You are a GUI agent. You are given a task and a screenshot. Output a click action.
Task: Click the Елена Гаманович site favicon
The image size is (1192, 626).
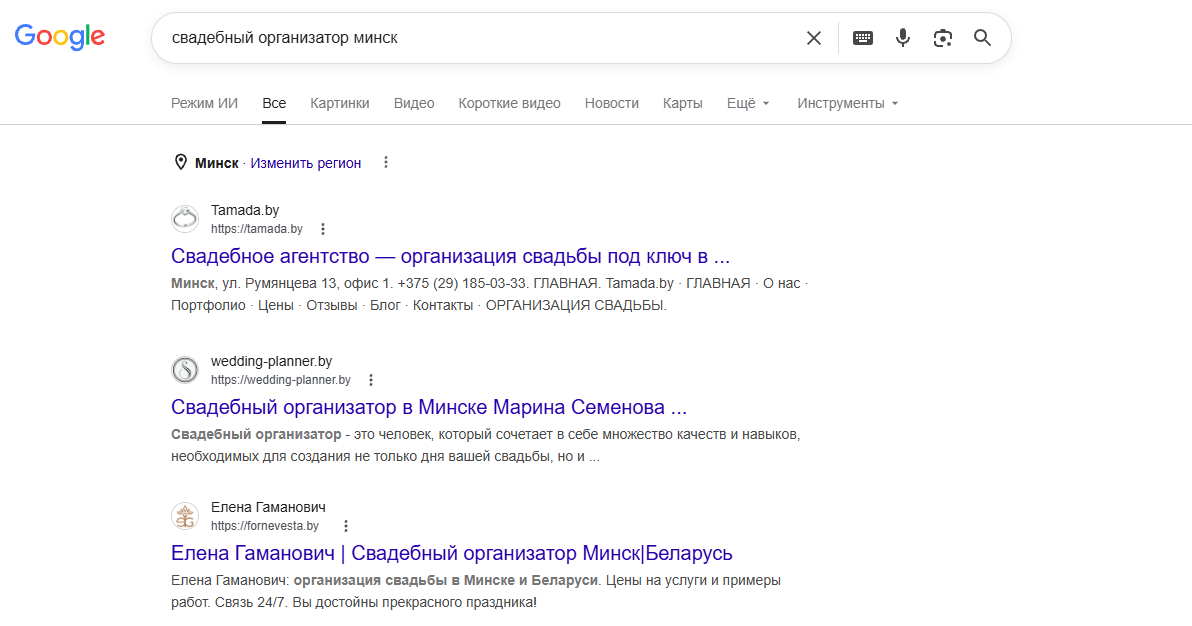coord(185,516)
